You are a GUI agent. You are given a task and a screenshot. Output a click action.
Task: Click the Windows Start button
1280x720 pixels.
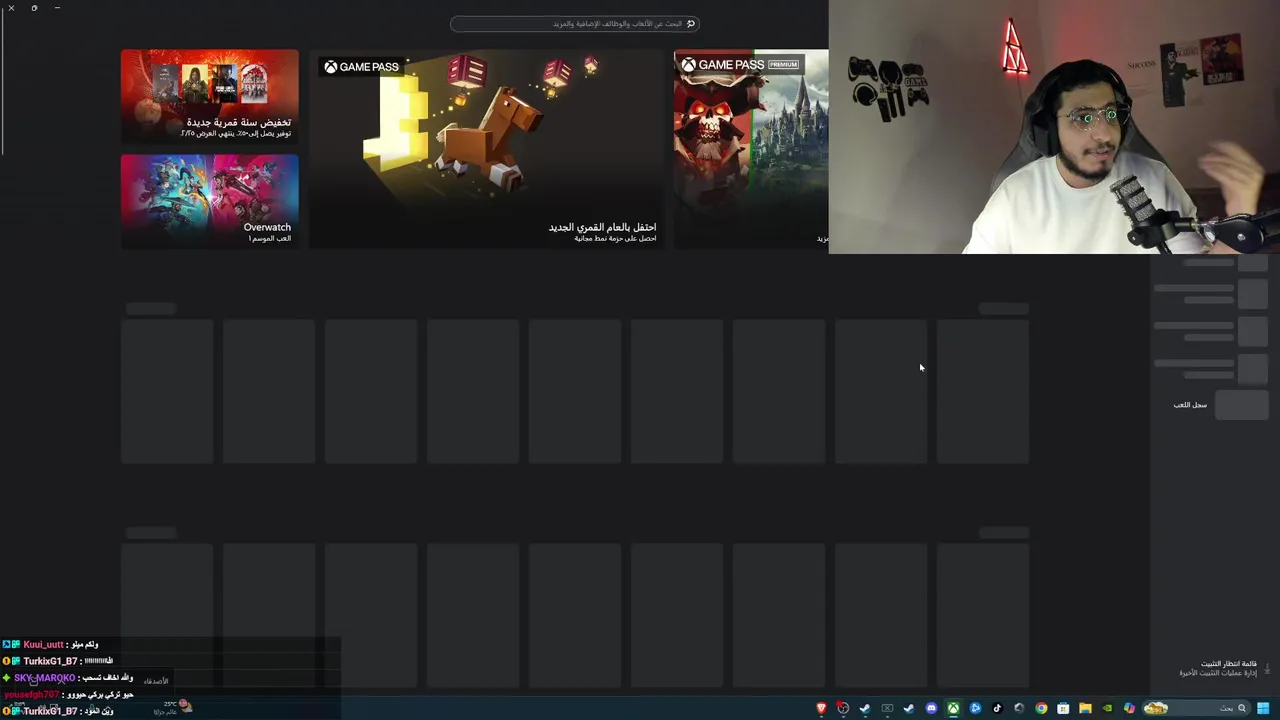[x=1263, y=708]
